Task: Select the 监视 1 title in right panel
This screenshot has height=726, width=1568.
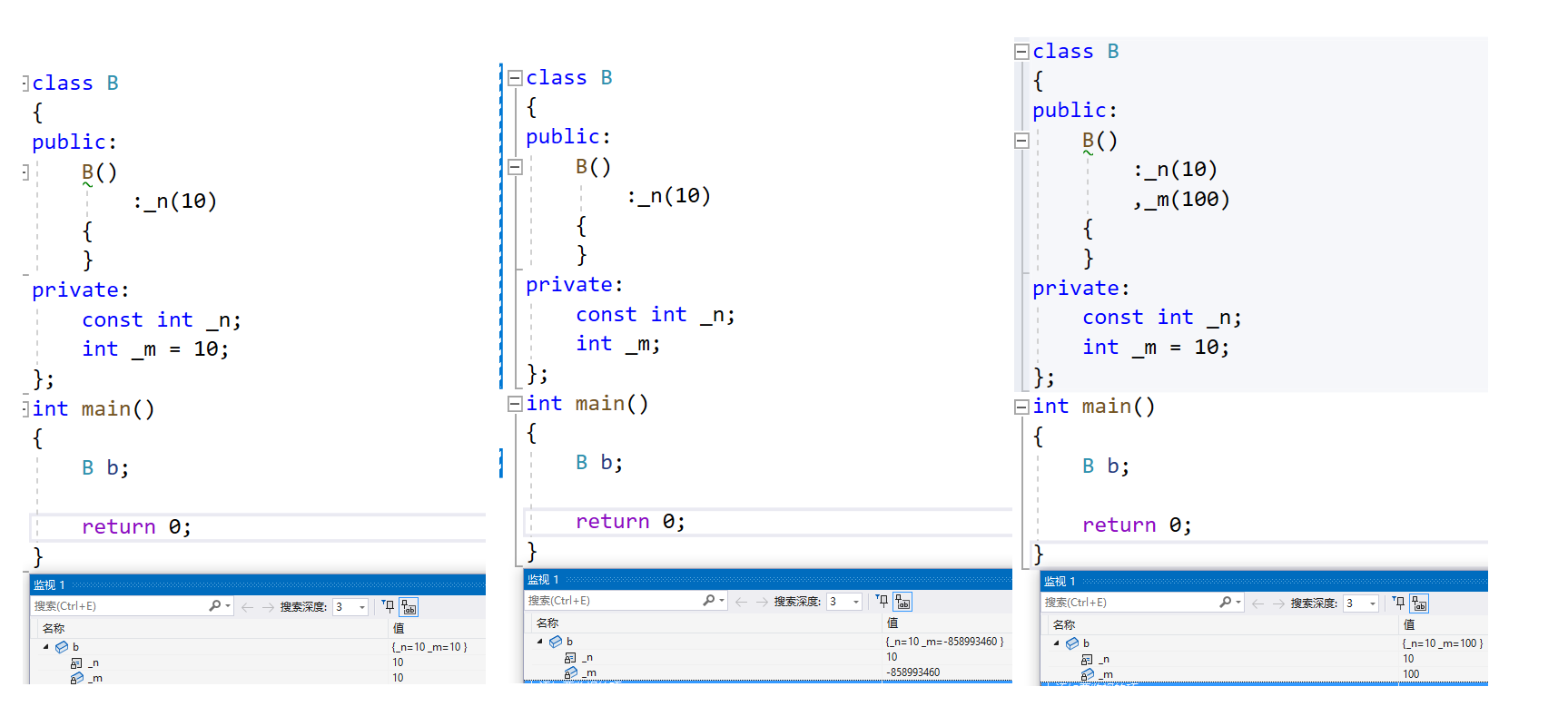Action: click(1060, 582)
